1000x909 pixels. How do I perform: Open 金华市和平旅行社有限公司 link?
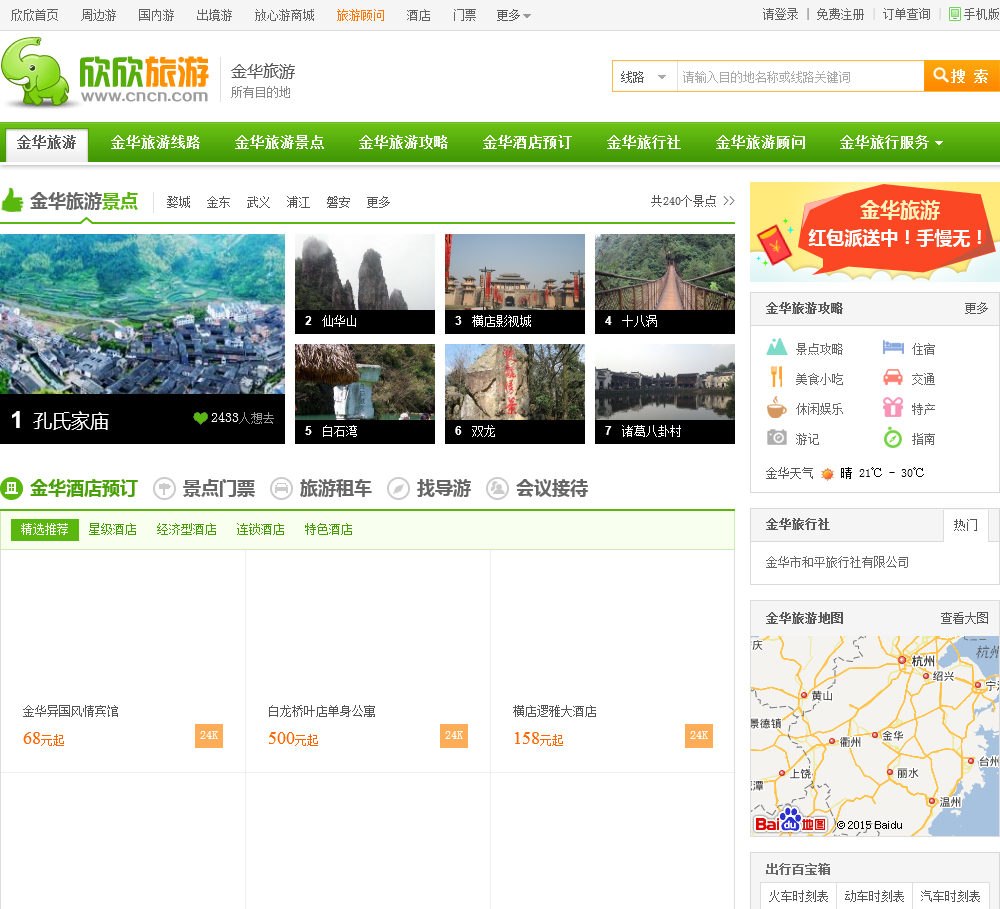(837, 562)
